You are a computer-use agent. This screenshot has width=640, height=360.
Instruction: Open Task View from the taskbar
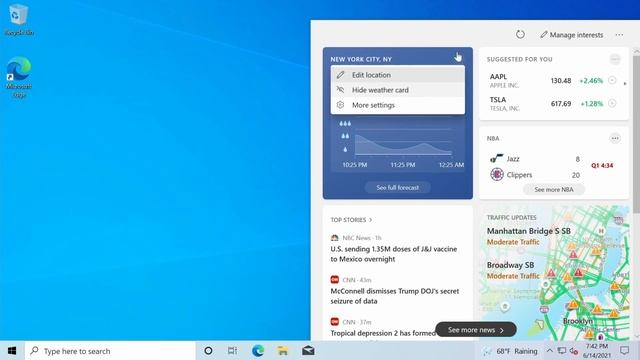tap(232, 351)
